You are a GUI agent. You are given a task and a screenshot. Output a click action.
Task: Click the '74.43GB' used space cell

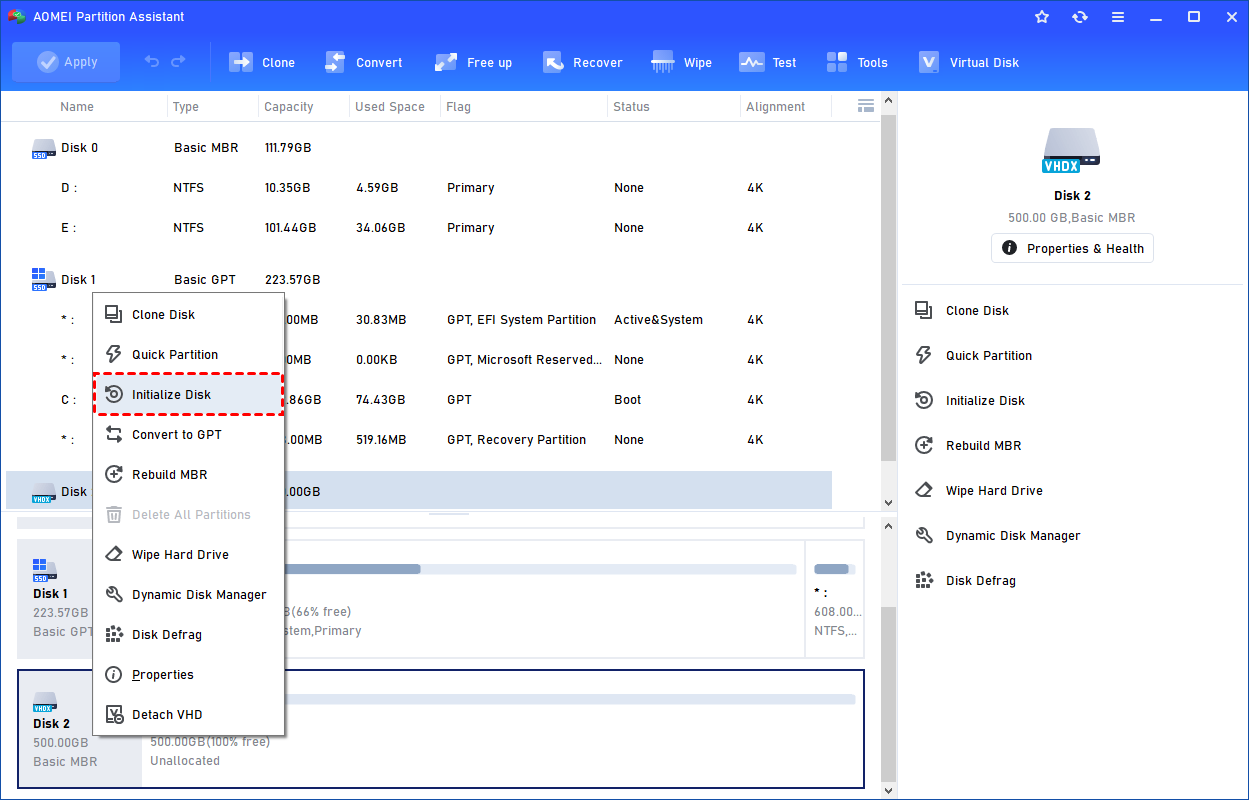pos(380,400)
